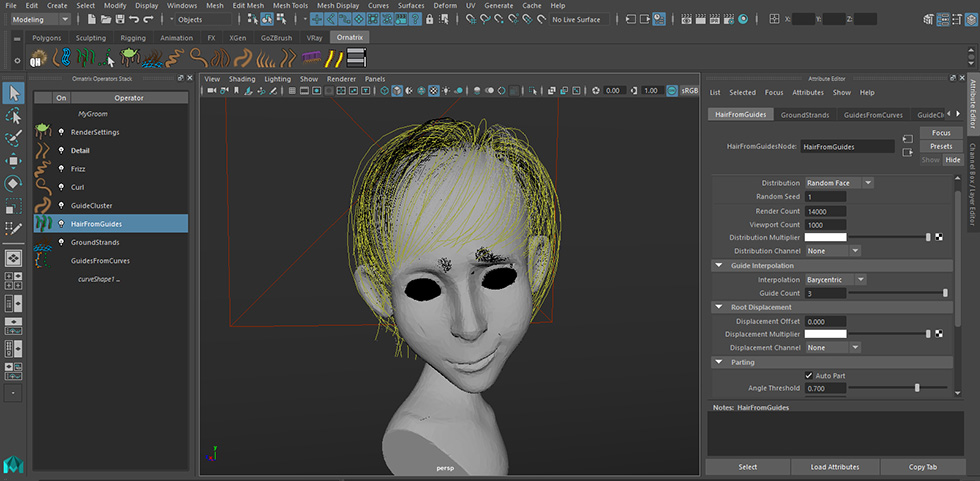
Task: Switch to the XGen shelf tab
Action: click(x=237, y=38)
